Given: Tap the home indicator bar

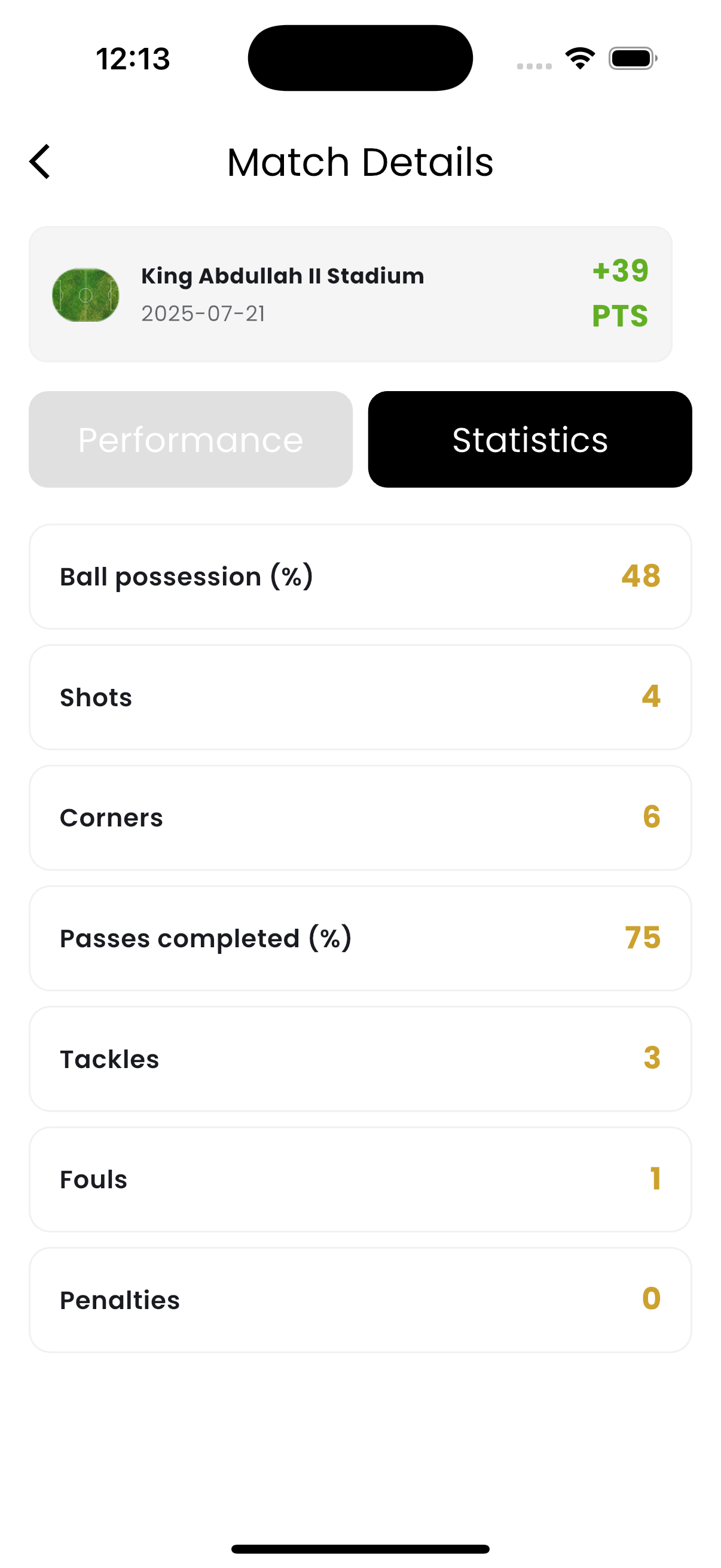Looking at the screenshot, I should tap(360, 1548).
